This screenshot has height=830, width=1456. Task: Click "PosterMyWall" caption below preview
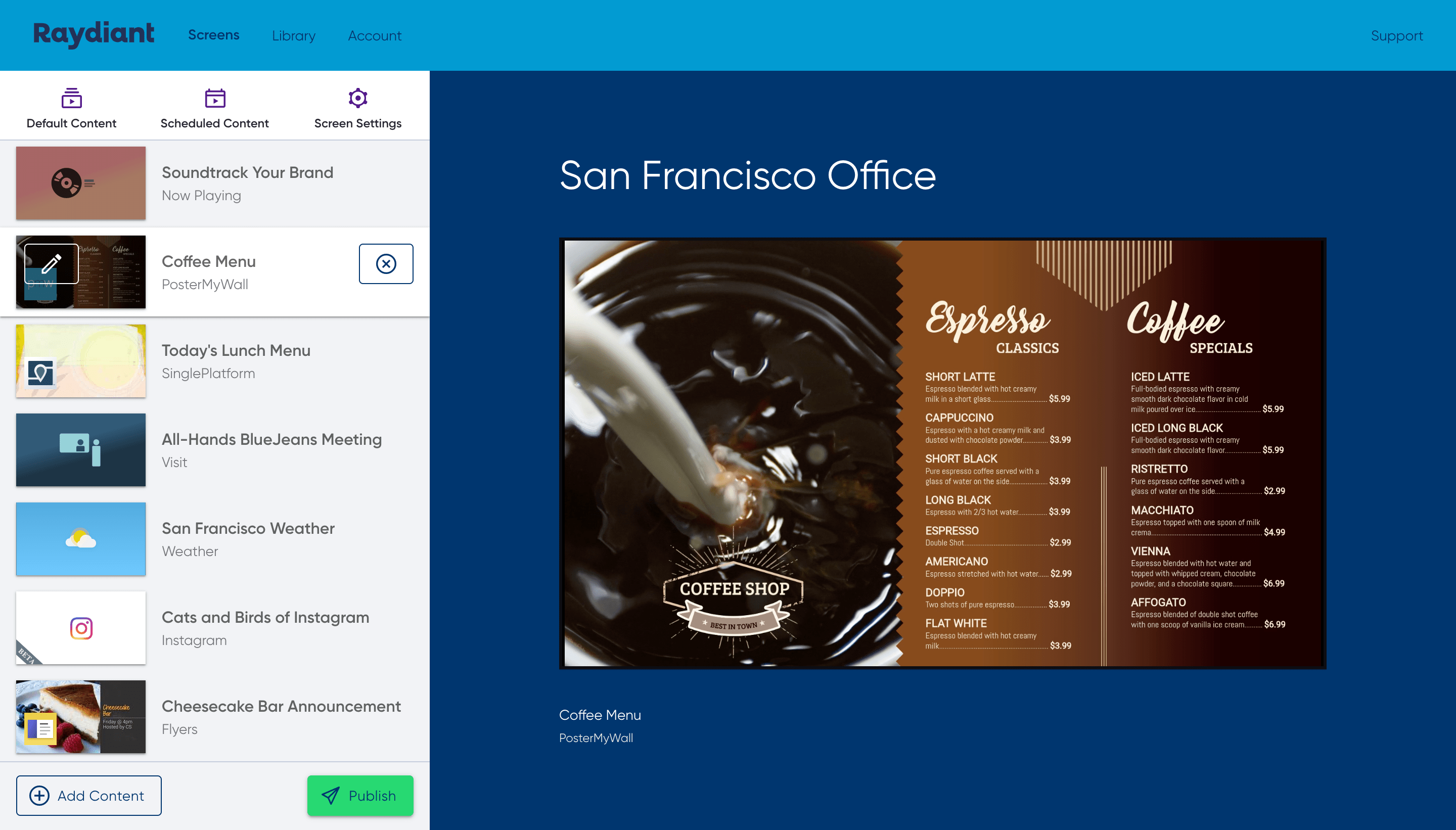596,737
